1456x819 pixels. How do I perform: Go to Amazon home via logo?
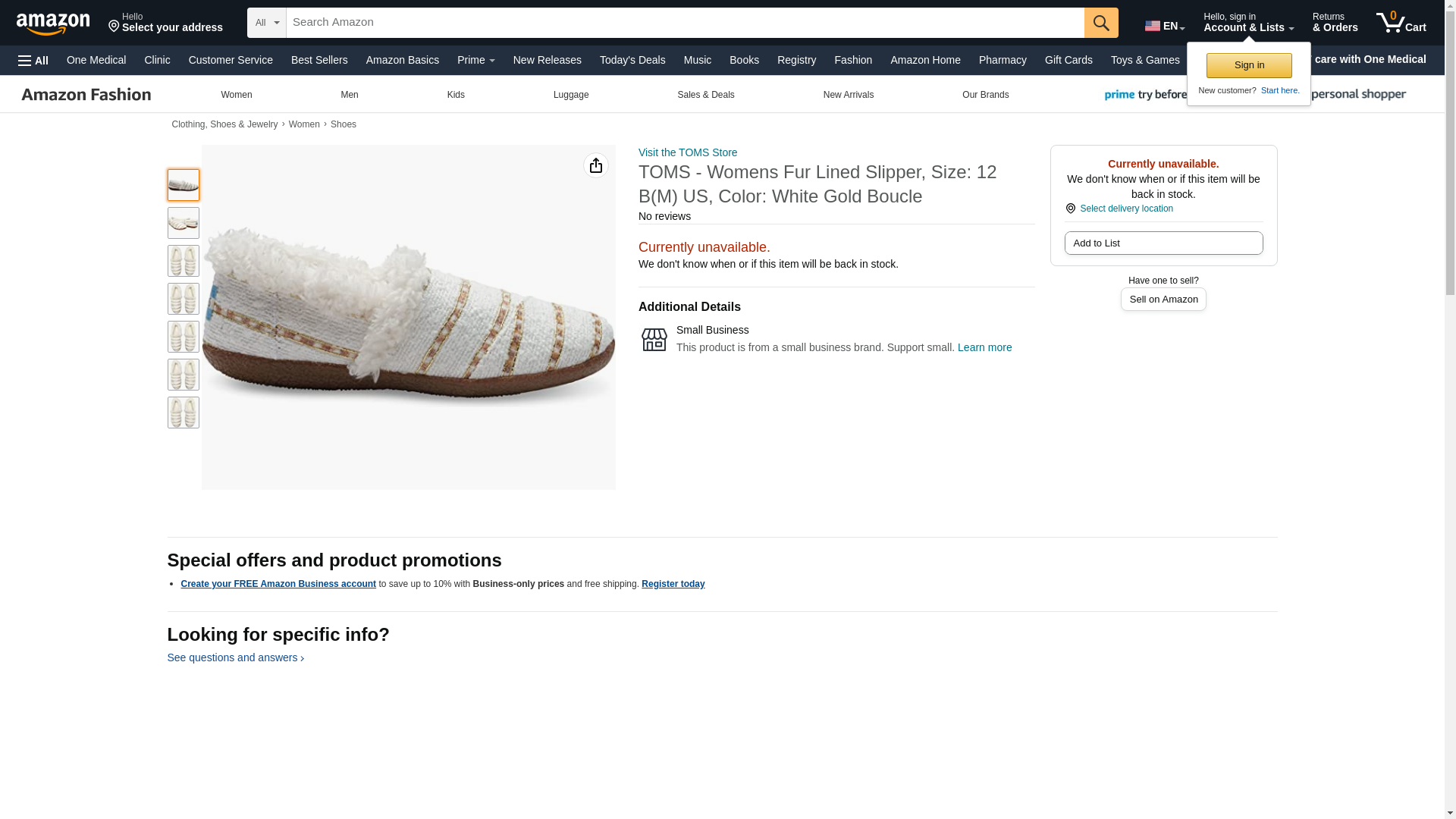tap(53, 24)
